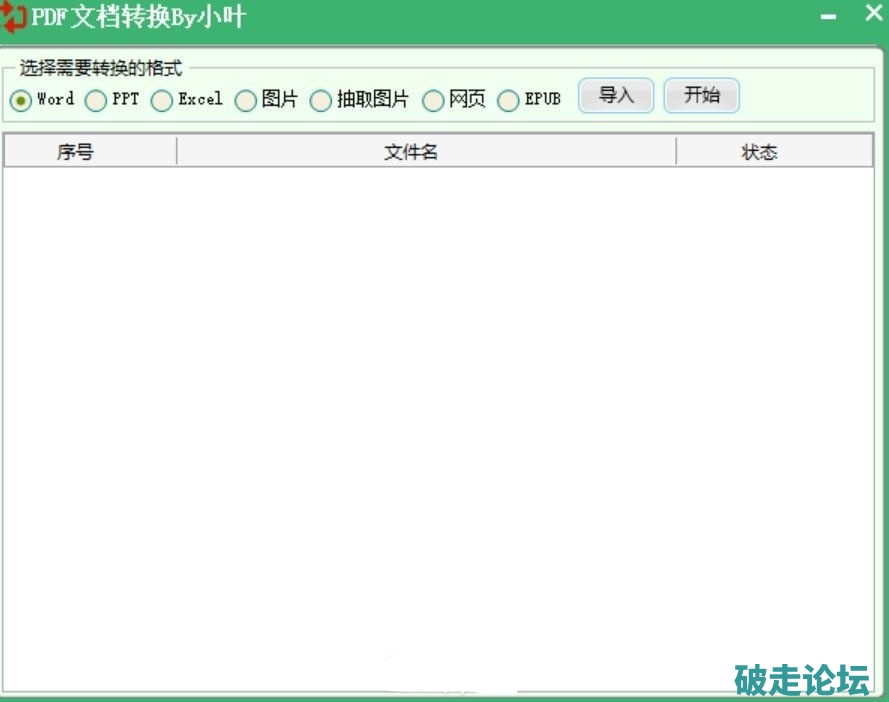The width and height of the screenshot is (889, 702).
Task: Sort by the 文件名 column header
Action: [411, 152]
